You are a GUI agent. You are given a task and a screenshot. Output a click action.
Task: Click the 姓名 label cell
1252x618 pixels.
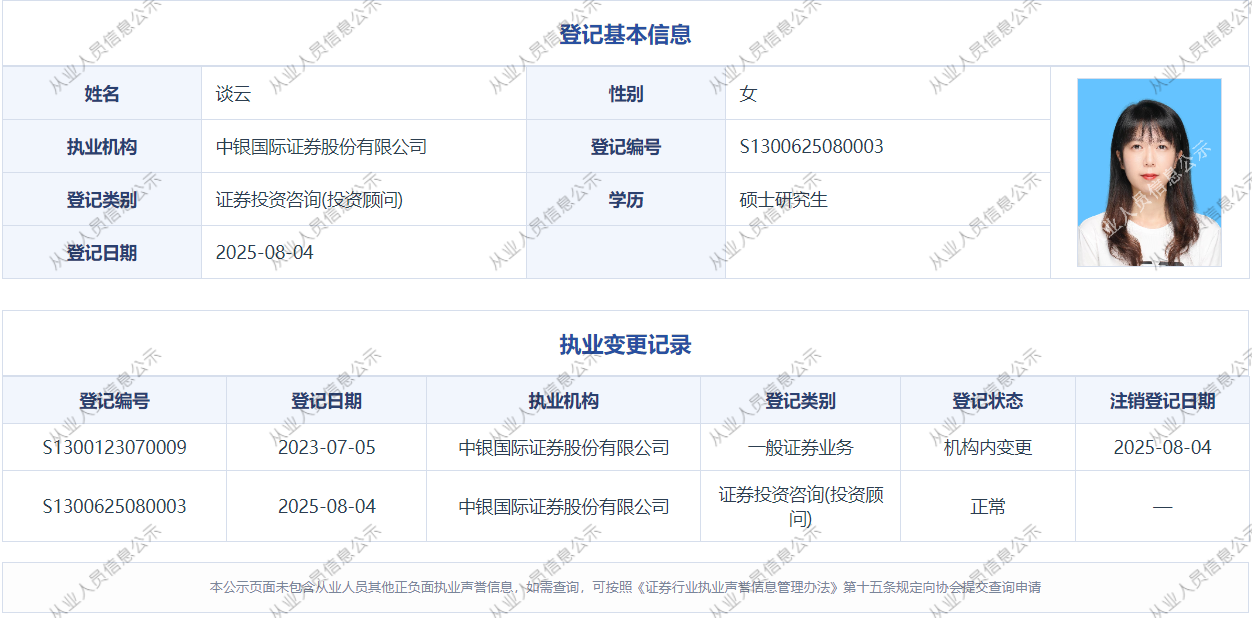tap(102, 94)
